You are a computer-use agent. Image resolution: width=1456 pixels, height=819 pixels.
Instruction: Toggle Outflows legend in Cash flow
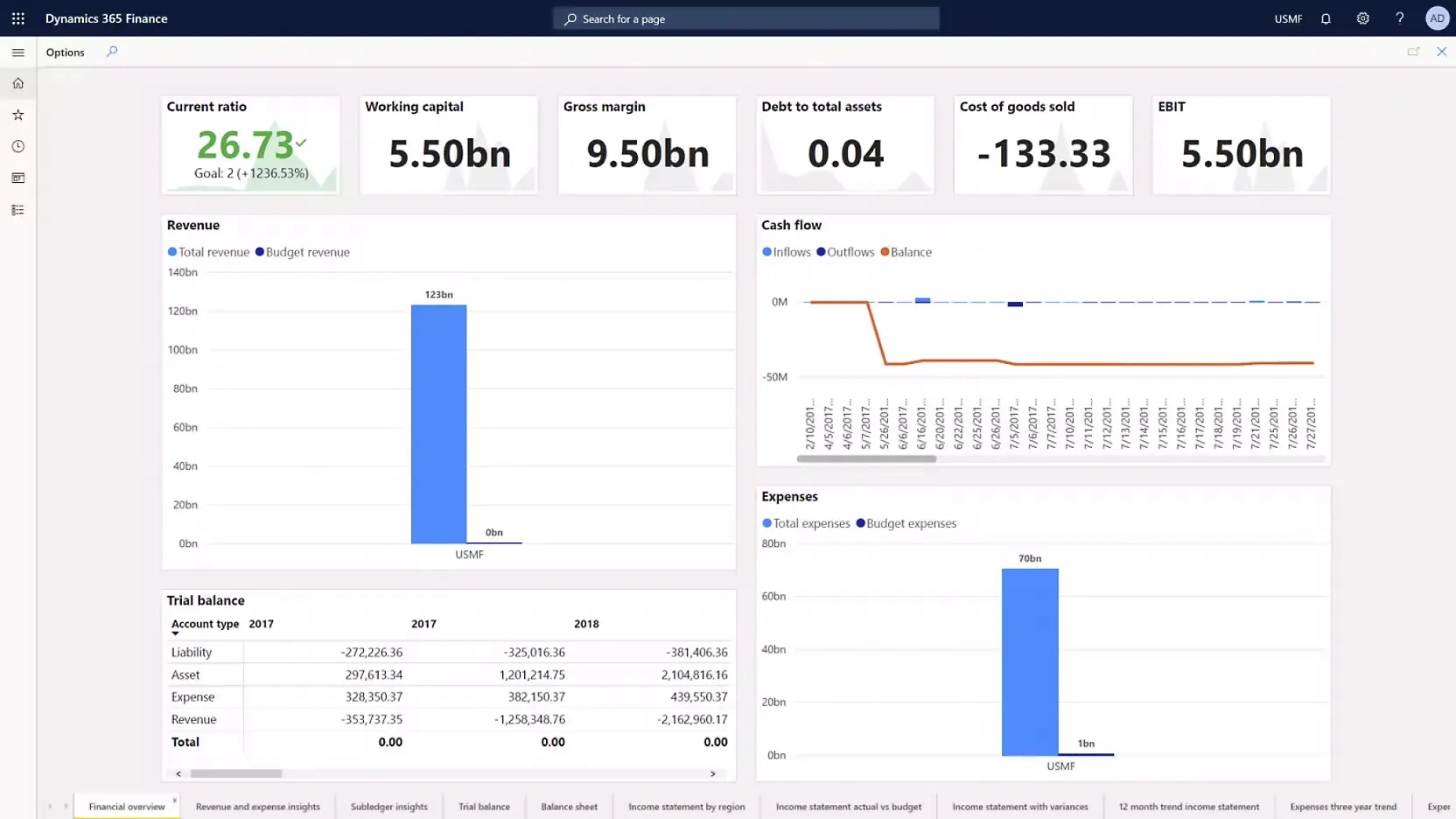click(x=845, y=252)
